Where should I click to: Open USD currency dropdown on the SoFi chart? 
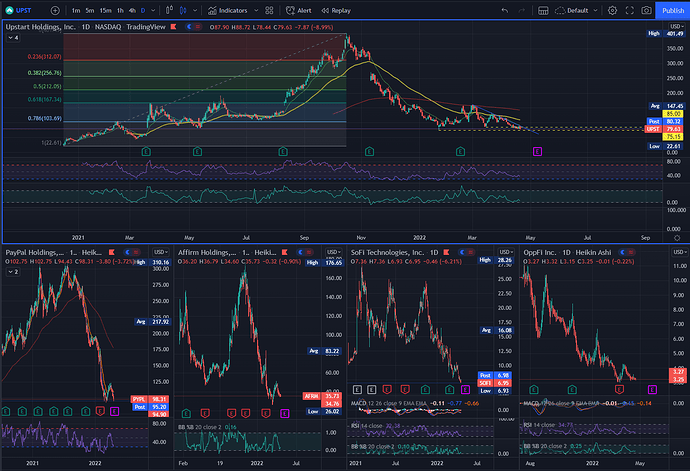pyautogui.click(x=506, y=252)
